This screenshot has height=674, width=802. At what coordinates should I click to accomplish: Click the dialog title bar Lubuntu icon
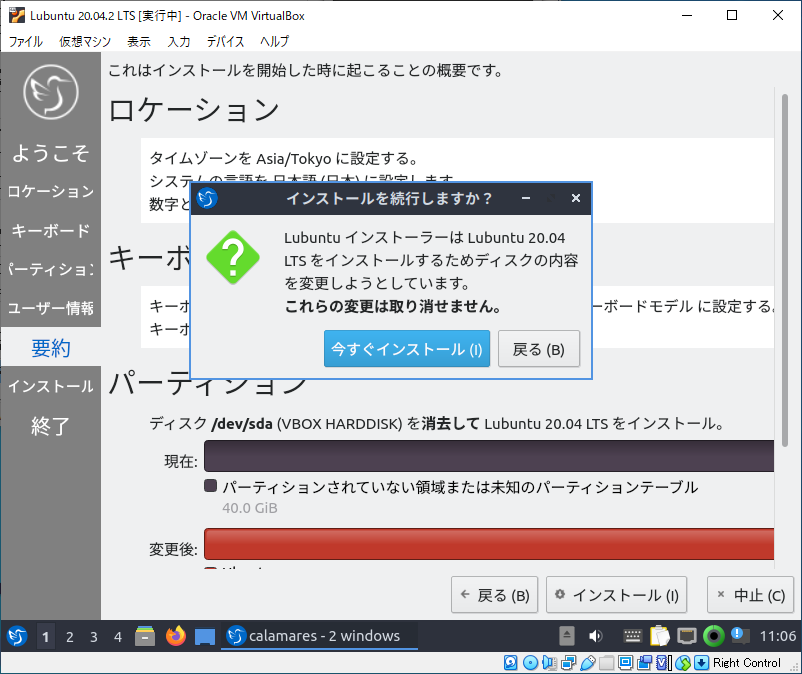207,198
